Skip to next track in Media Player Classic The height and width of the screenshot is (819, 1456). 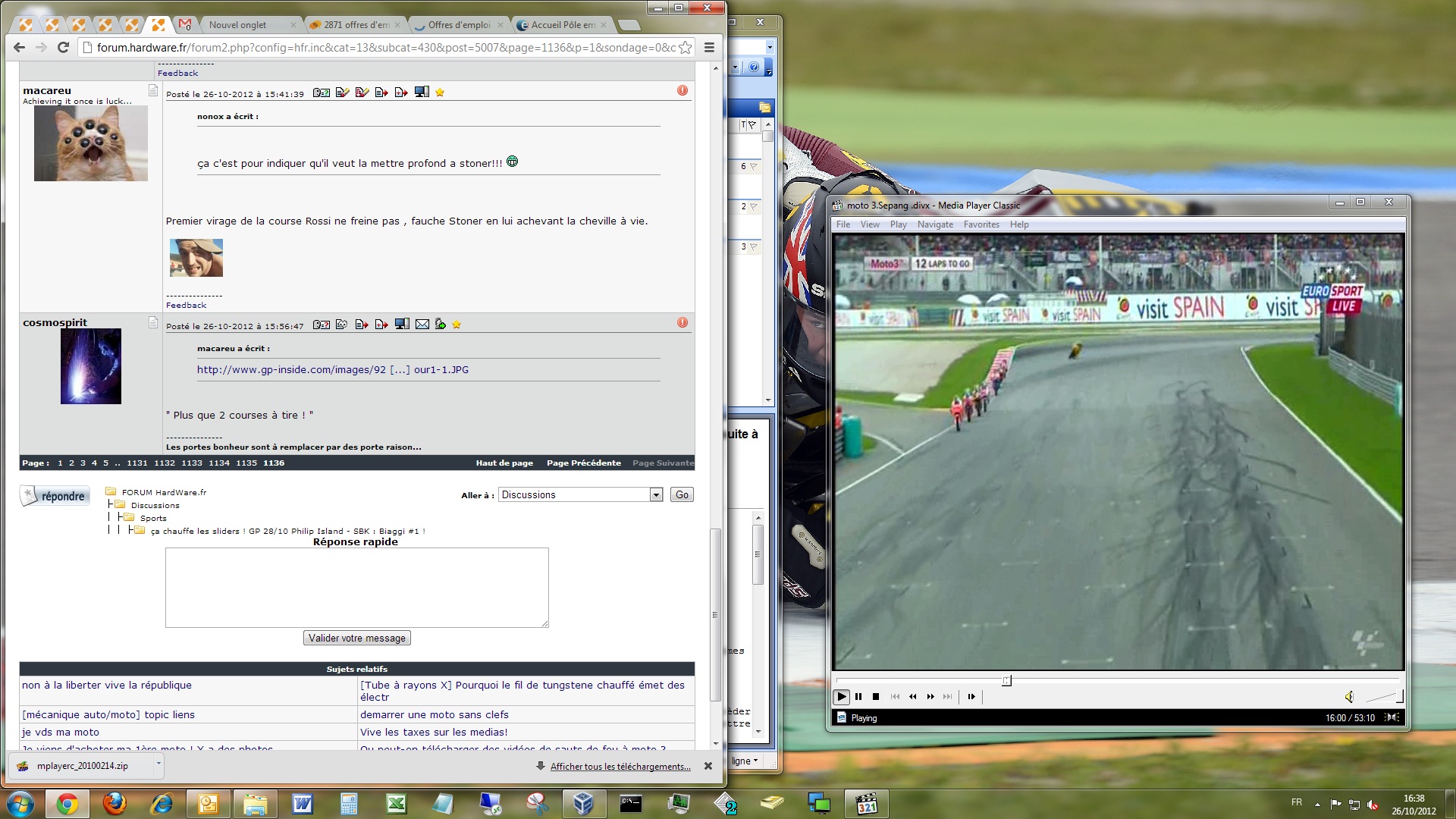[948, 696]
